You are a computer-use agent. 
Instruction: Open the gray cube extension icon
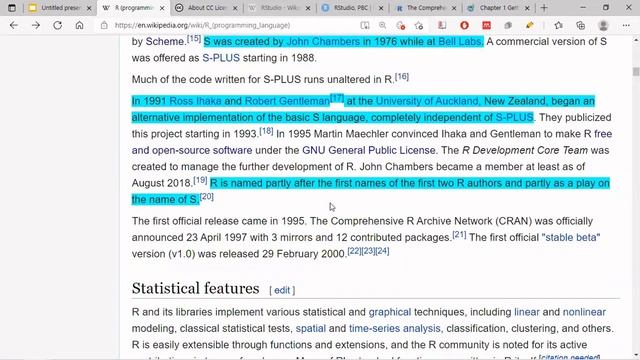tap(508, 25)
